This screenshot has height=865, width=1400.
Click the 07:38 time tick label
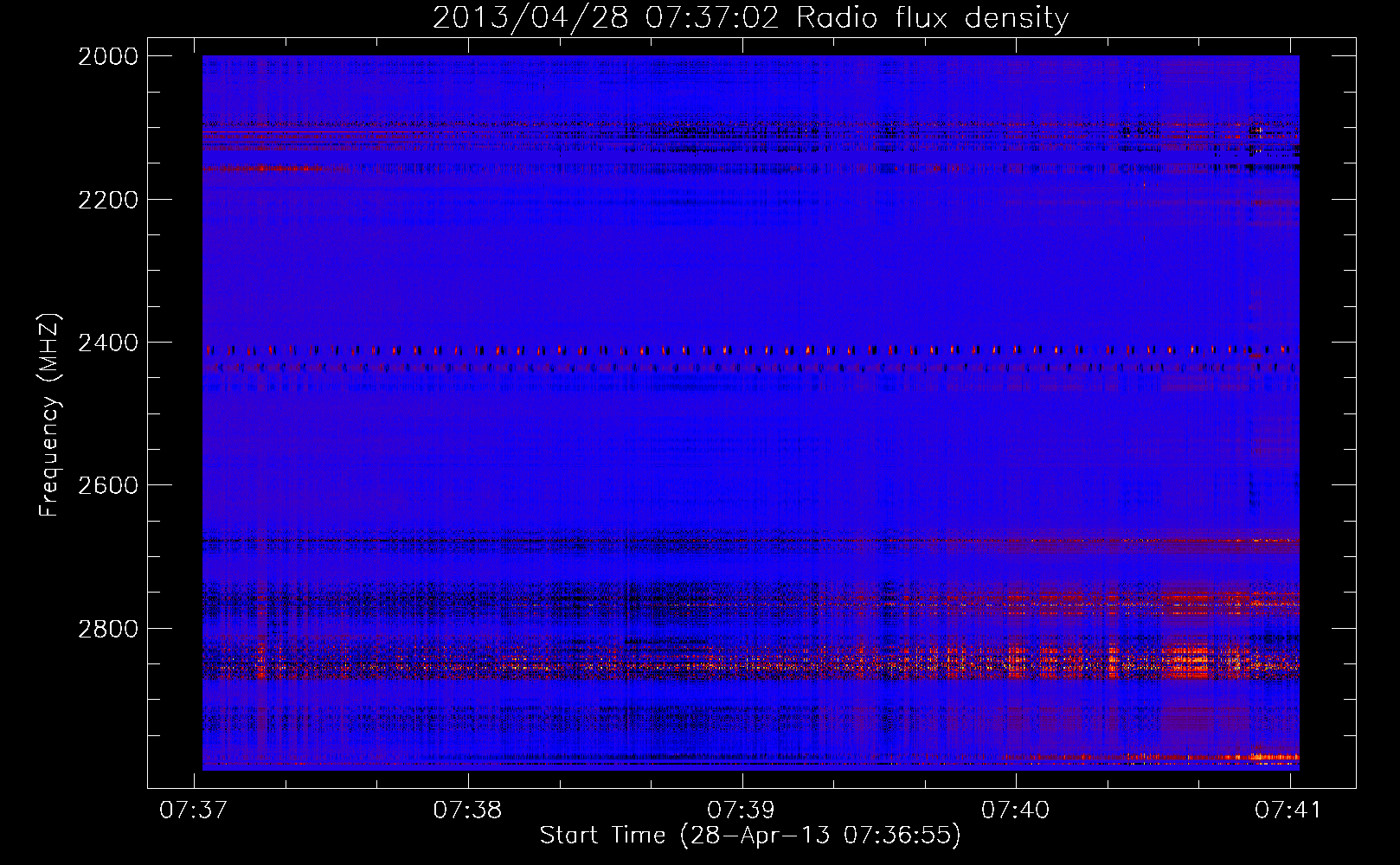tap(467, 810)
